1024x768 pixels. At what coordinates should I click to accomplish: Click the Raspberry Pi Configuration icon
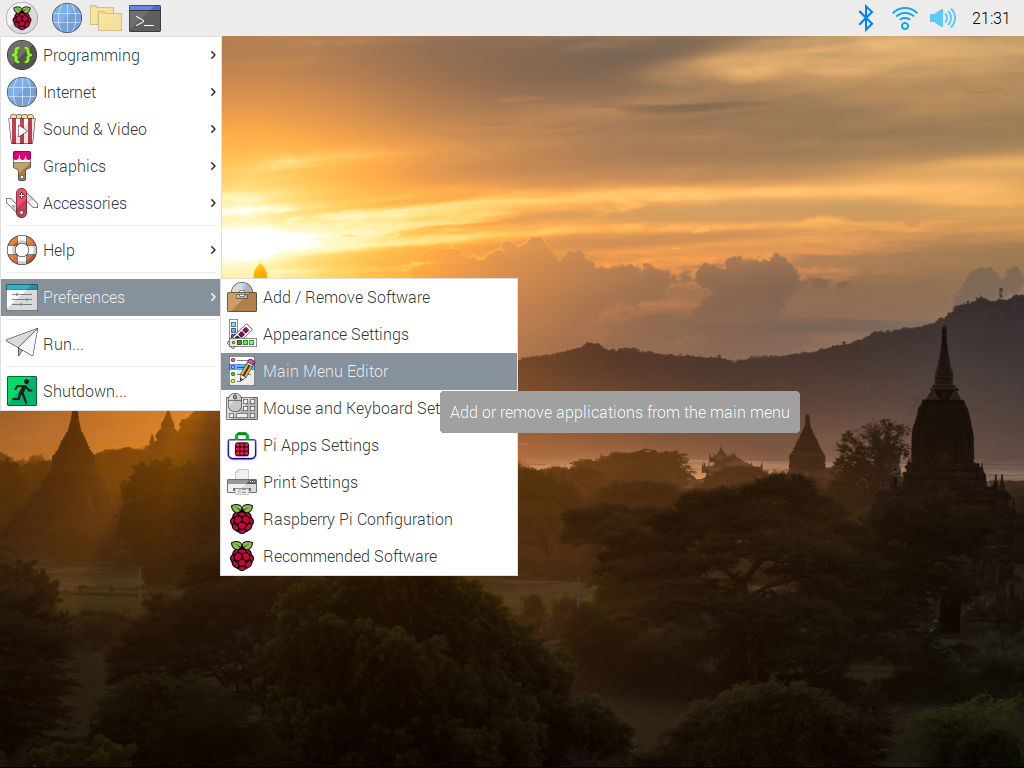pos(241,519)
